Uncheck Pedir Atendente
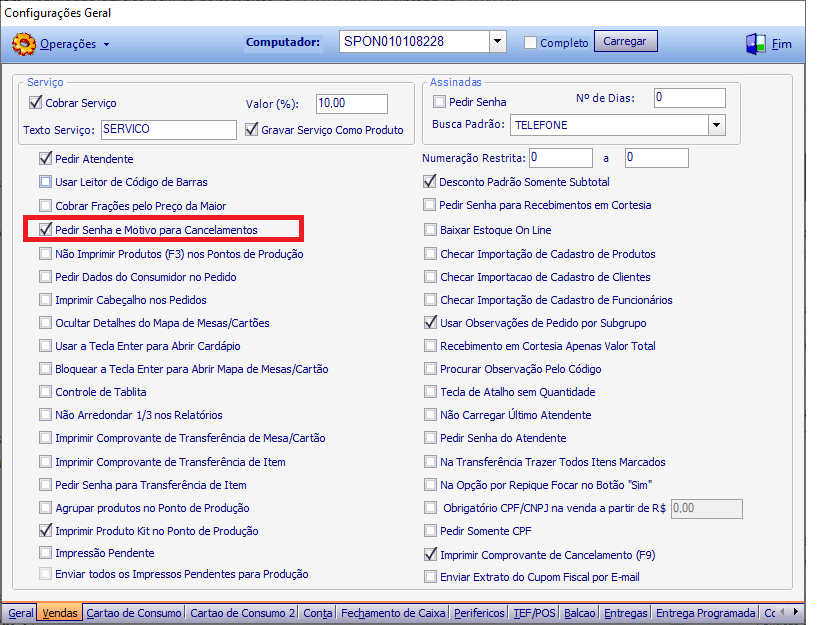Screen dimensions: 819x625 (x=45, y=158)
